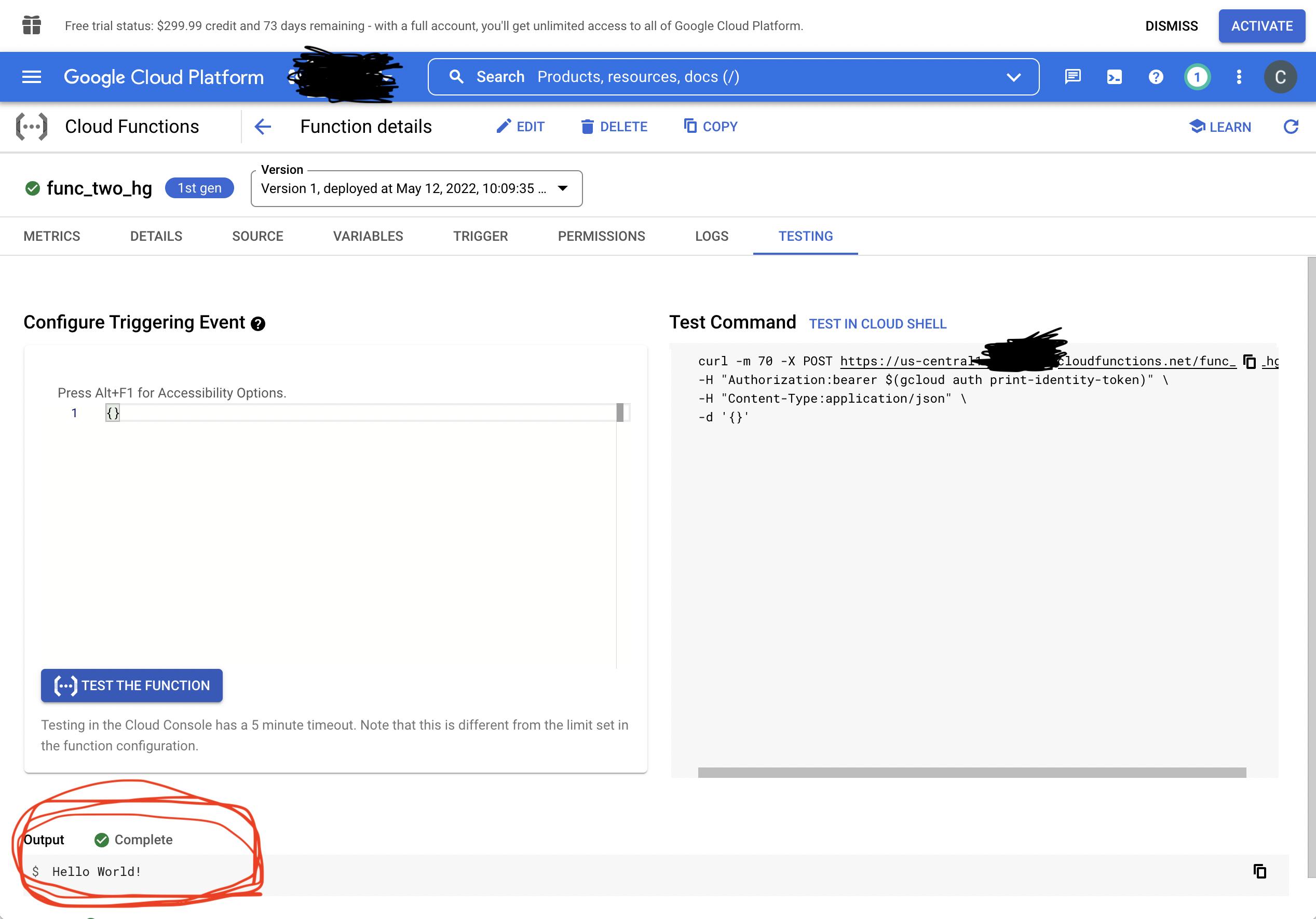
Task: Copy the curl test command
Action: [x=1249, y=362]
